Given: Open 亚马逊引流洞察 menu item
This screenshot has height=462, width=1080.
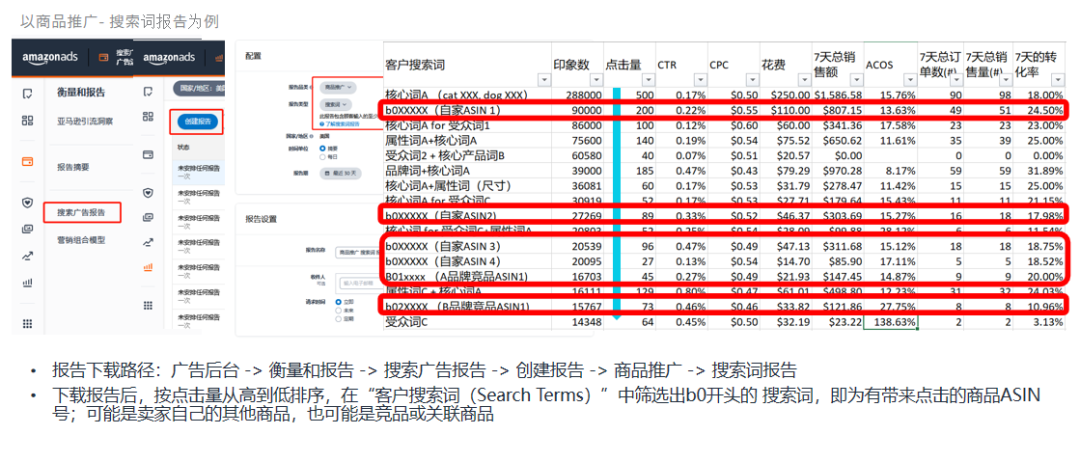Looking at the screenshot, I should point(85,121).
